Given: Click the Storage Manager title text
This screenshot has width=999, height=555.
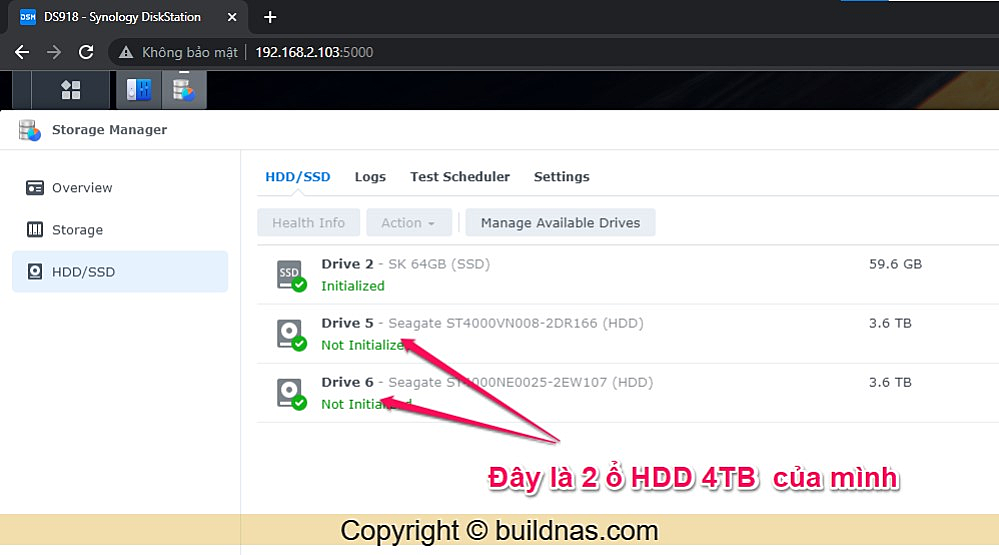Looking at the screenshot, I should [109, 130].
